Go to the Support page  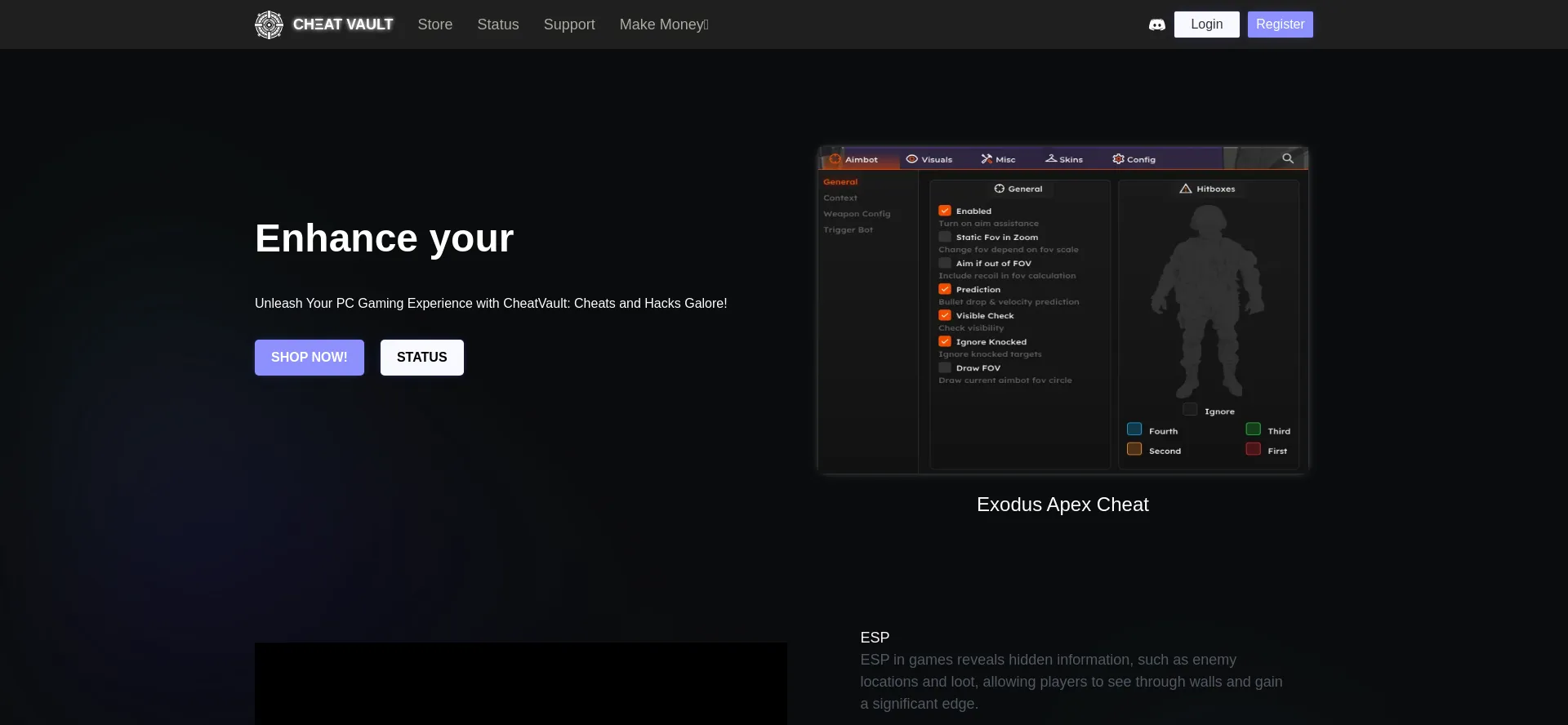point(568,24)
